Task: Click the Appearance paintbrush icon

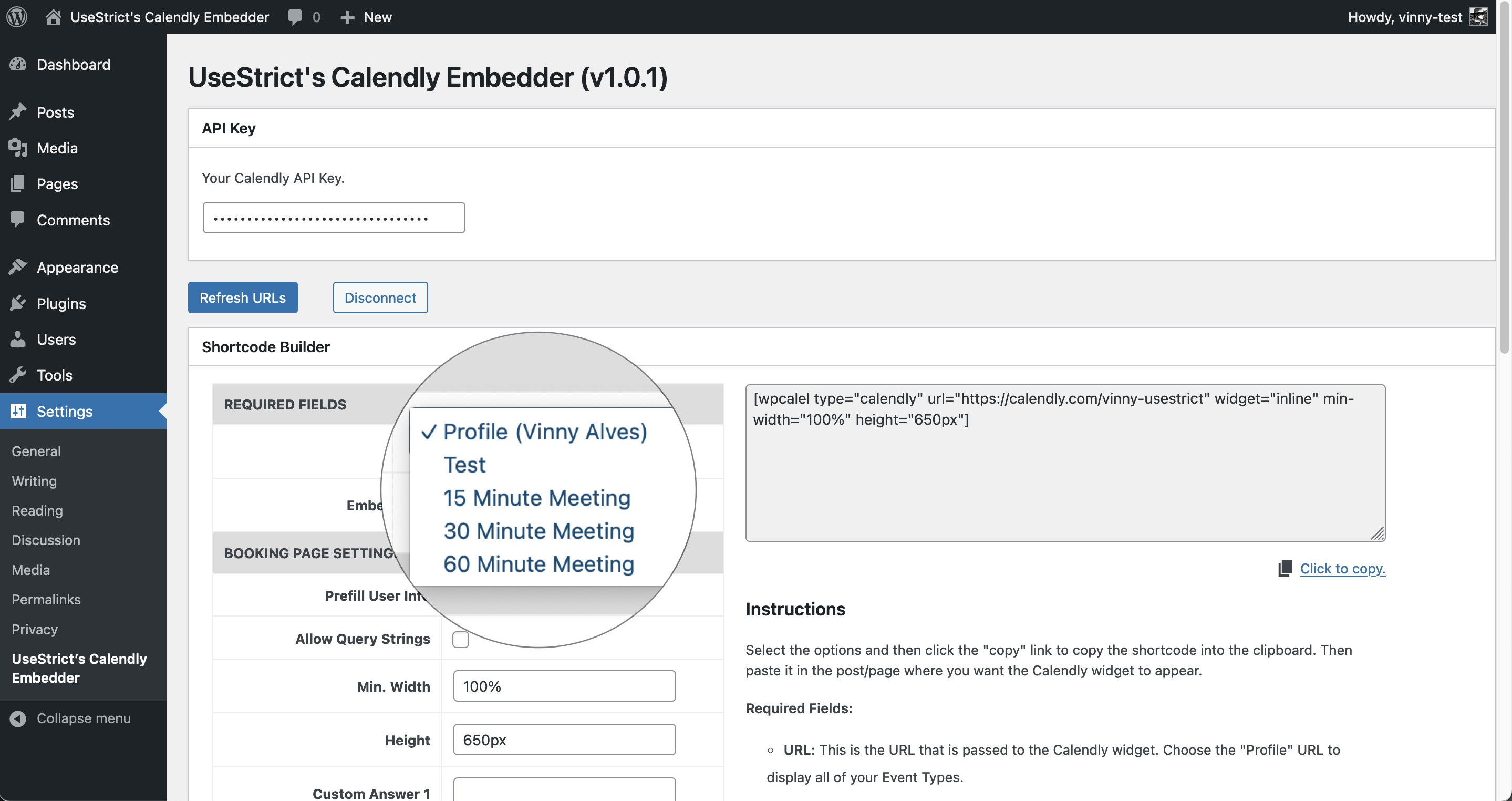Action: (x=18, y=266)
